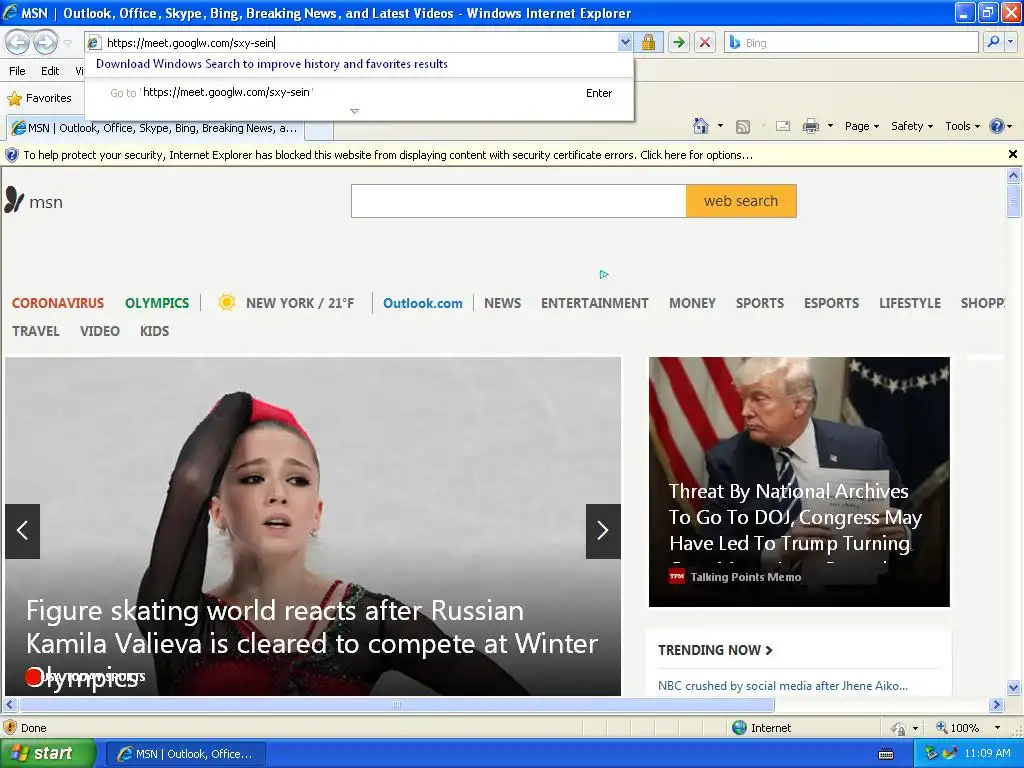This screenshot has width=1024, height=768.
Task: Expand the autocomplete list chevron
Action: coord(355,111)
